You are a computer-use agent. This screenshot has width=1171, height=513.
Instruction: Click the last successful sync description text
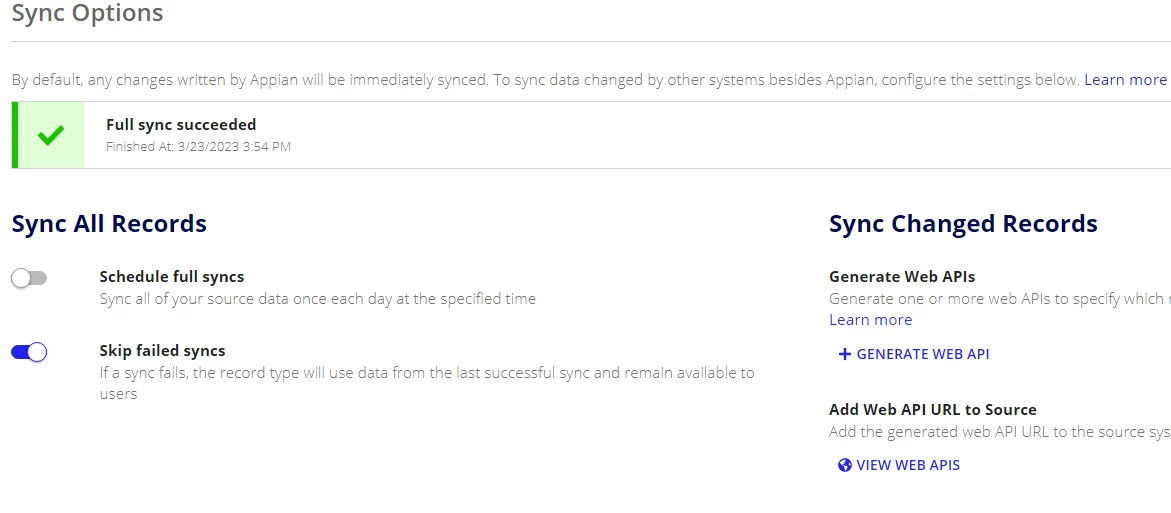click(427, 383)
